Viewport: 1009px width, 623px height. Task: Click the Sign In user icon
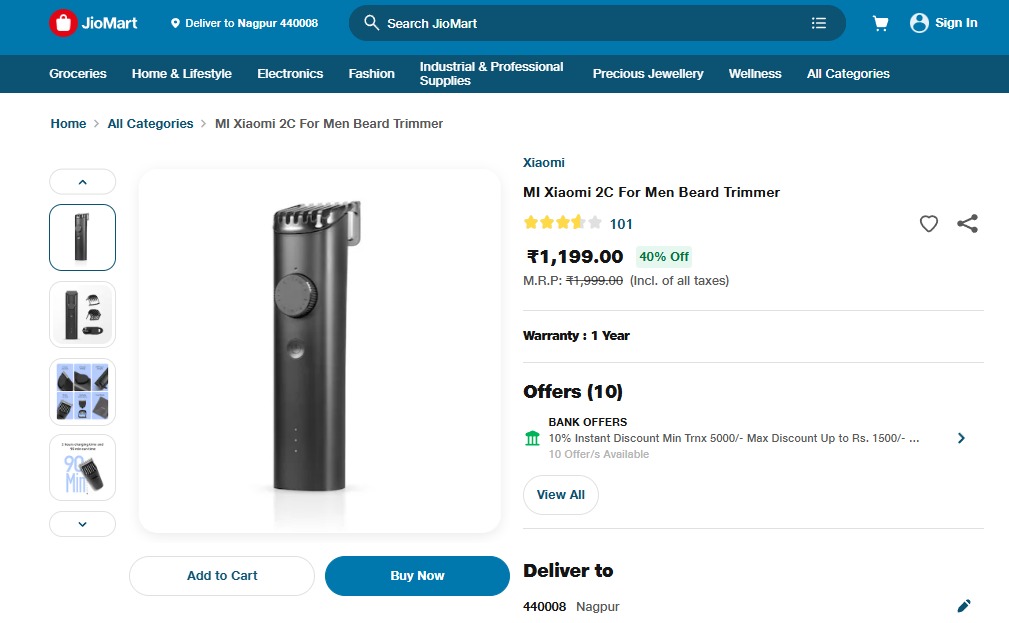pyautogui.click(x=919, y=23)
